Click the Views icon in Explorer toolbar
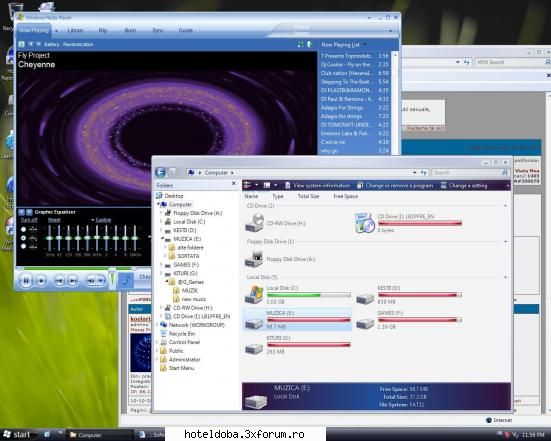This screenshot has height=441, width=551. point(267,185)
